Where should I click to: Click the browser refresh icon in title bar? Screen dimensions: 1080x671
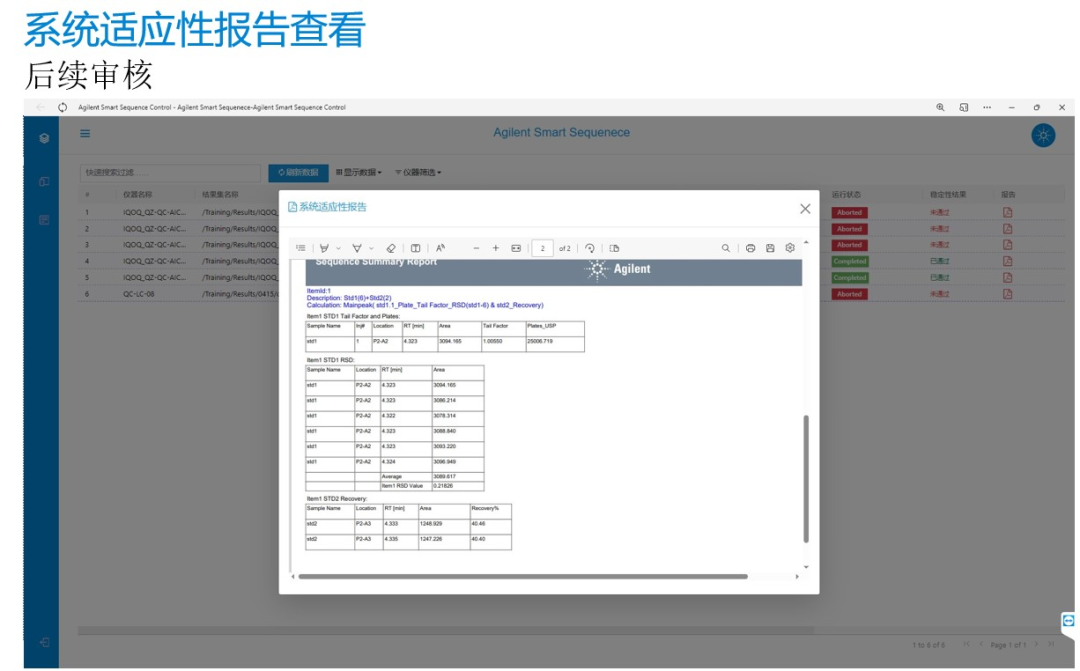point(63,107)
